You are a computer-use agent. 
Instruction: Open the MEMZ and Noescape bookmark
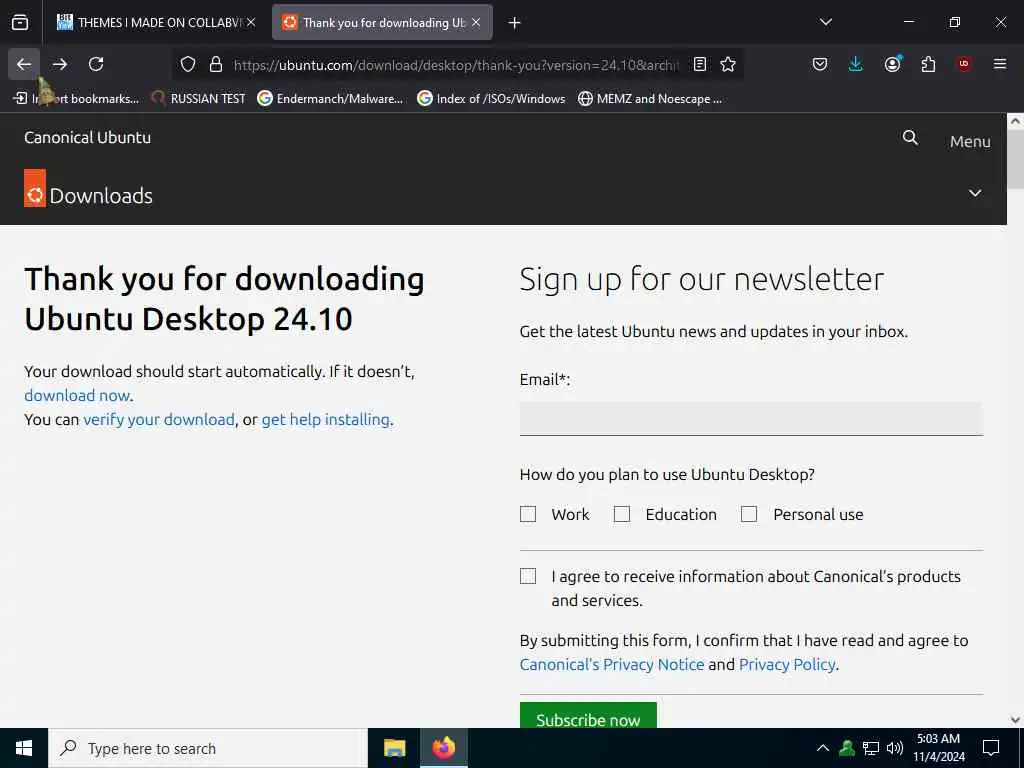coord(650,99)
